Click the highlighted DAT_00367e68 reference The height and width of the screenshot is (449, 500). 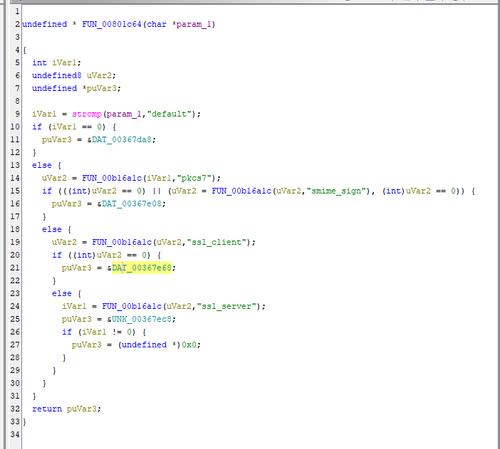(142, 268)
